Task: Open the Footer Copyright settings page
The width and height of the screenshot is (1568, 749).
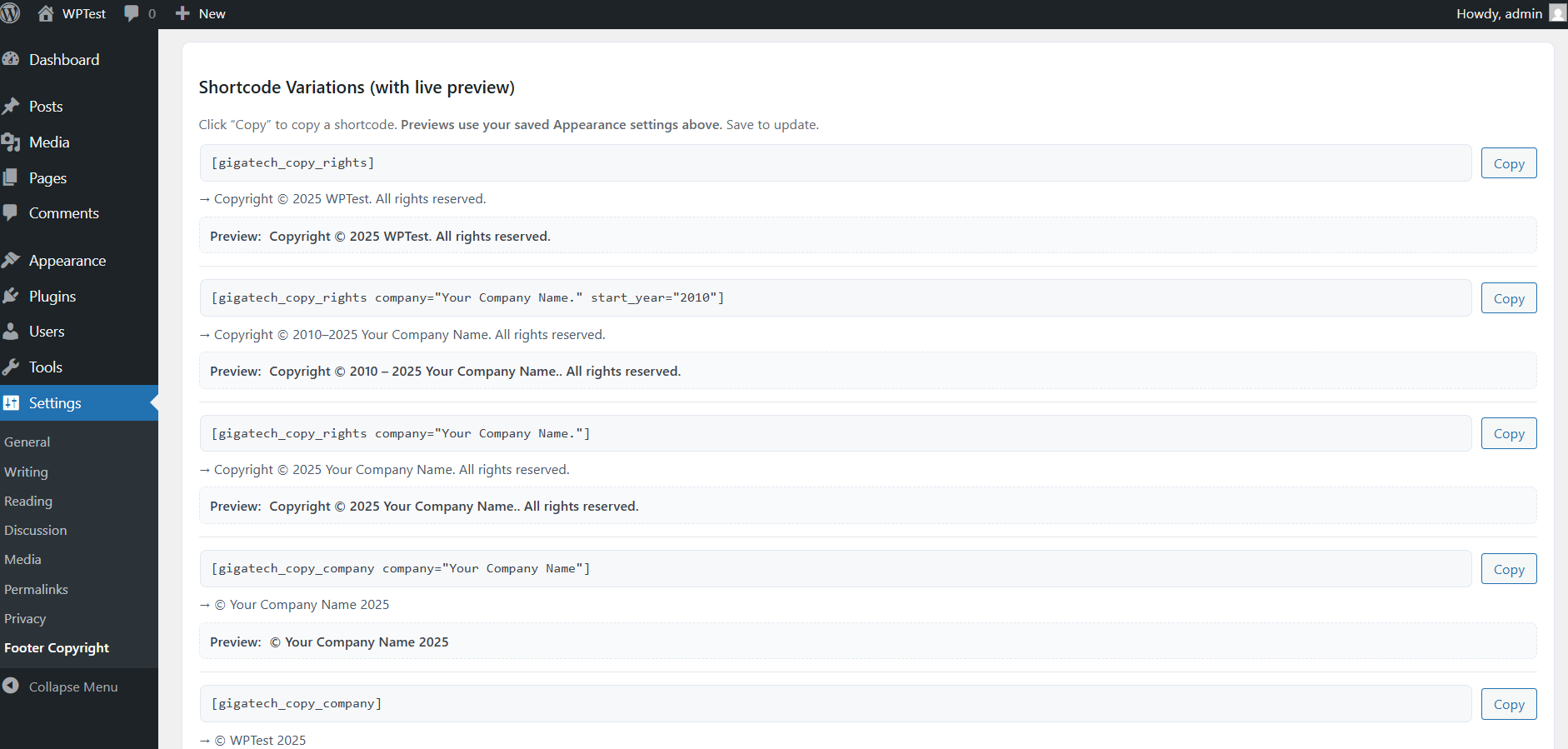Action: coord(57,647)
